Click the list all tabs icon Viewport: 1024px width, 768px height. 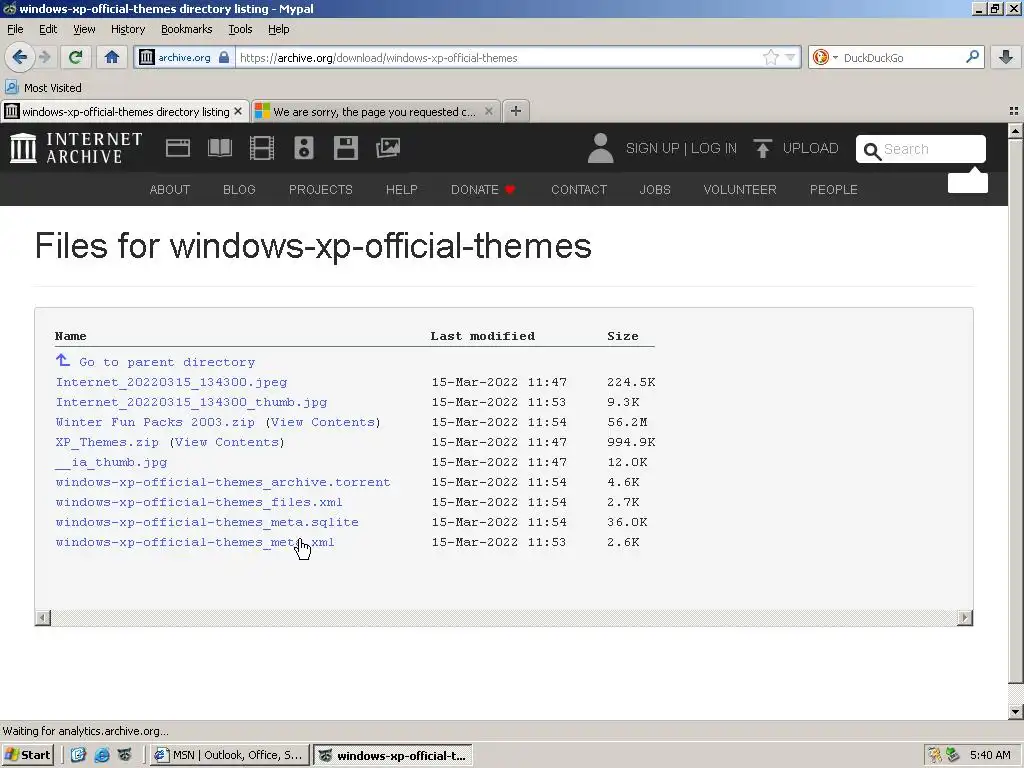pos(1014,111)
